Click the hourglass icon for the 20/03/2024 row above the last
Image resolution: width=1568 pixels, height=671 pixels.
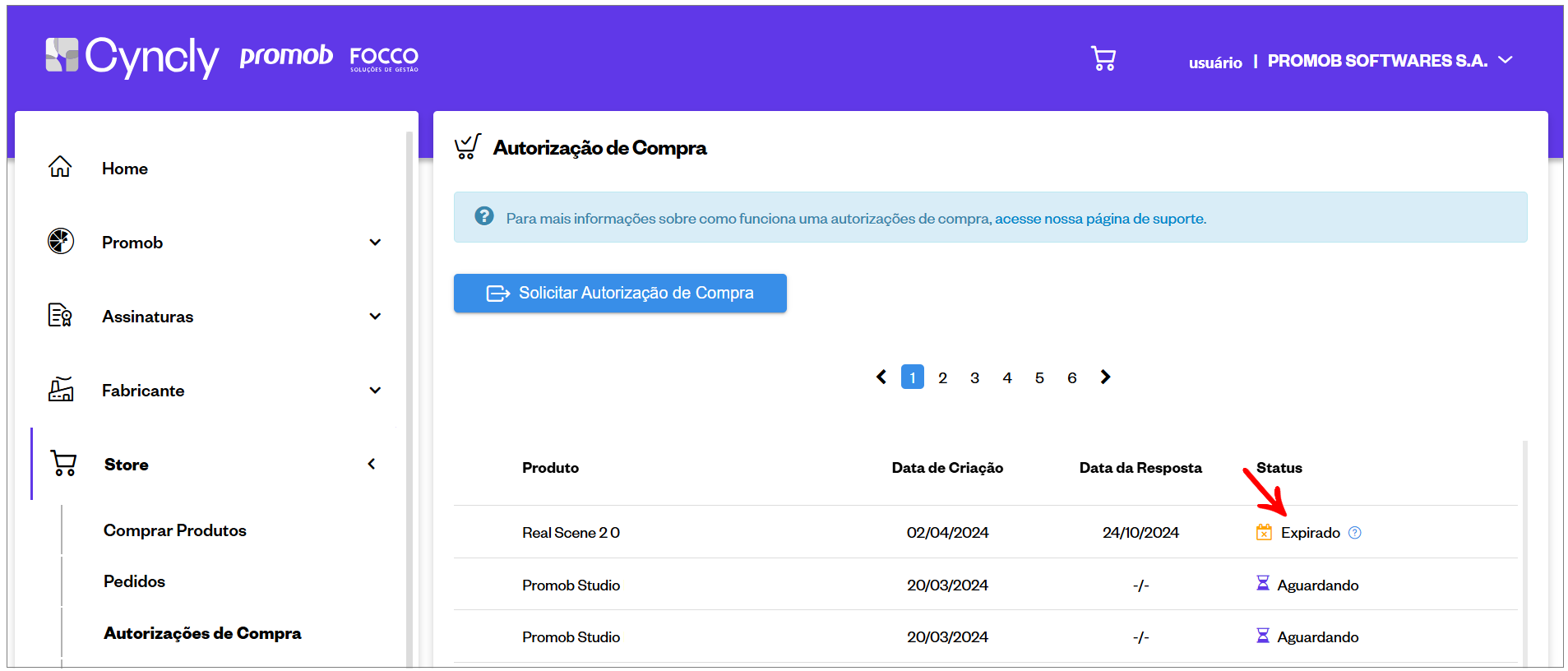[1263, 583]
